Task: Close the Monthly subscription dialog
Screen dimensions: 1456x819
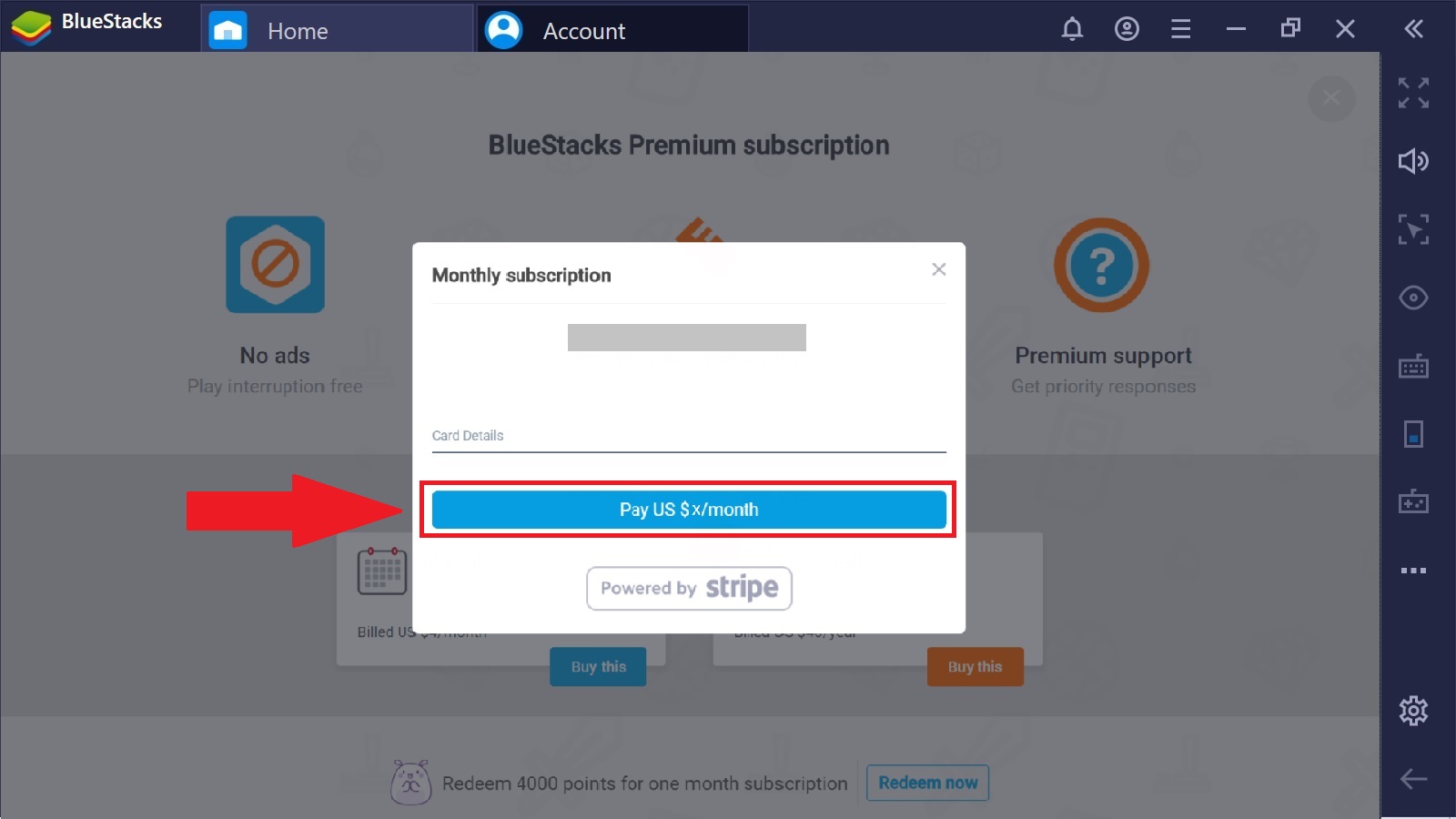Action: 939,269
